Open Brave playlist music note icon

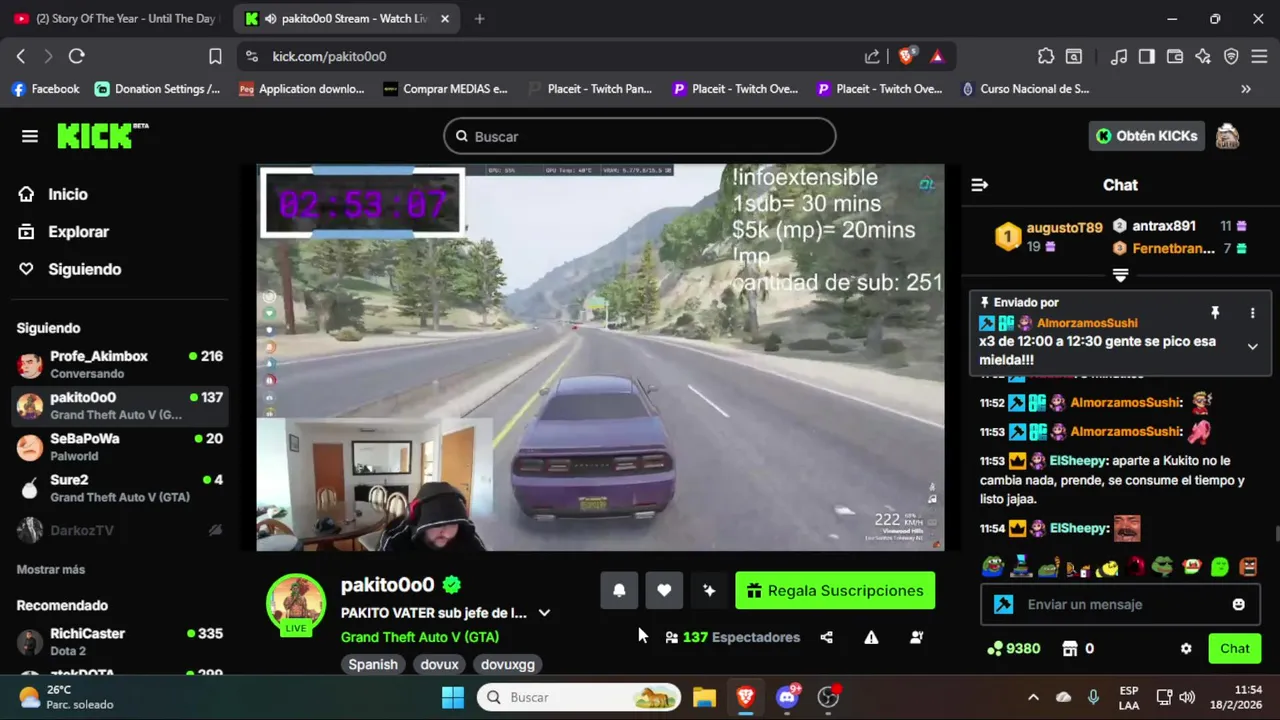coord(1119,56)
